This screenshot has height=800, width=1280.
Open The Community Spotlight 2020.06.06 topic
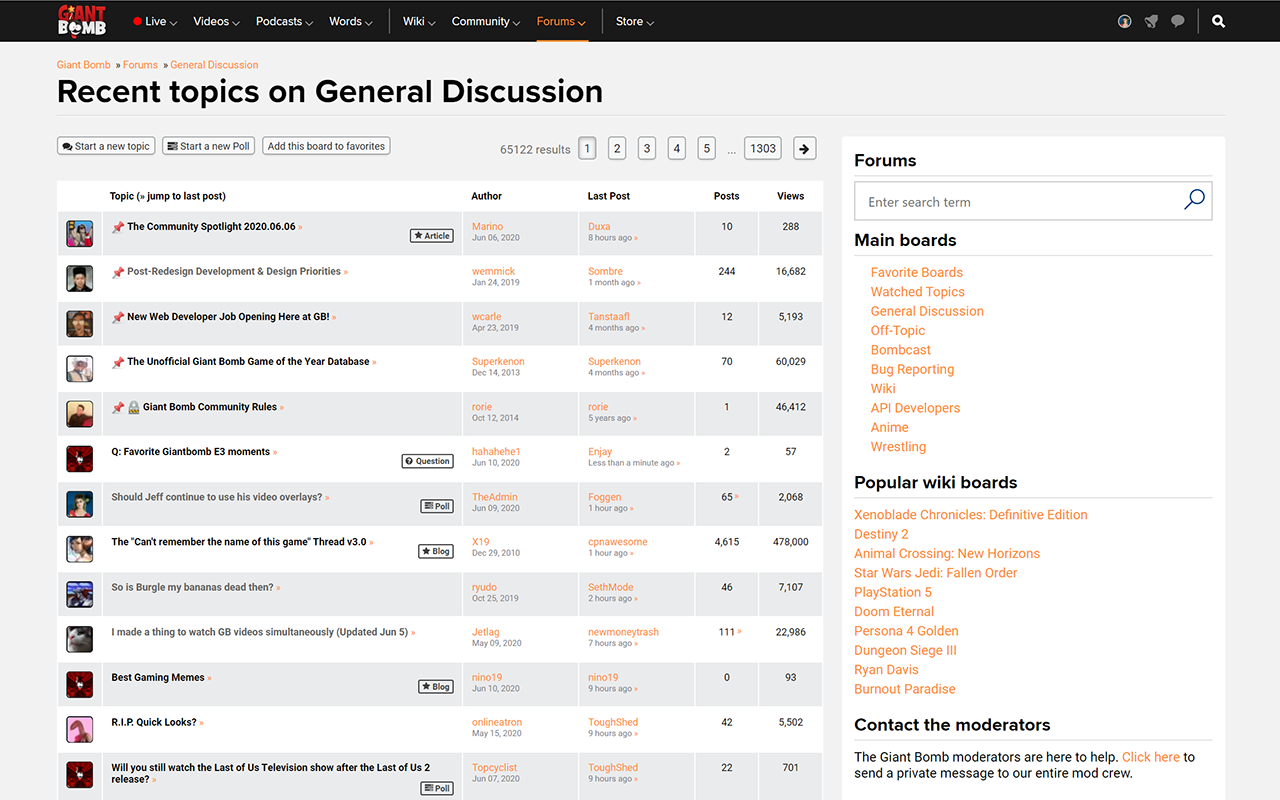211,227
